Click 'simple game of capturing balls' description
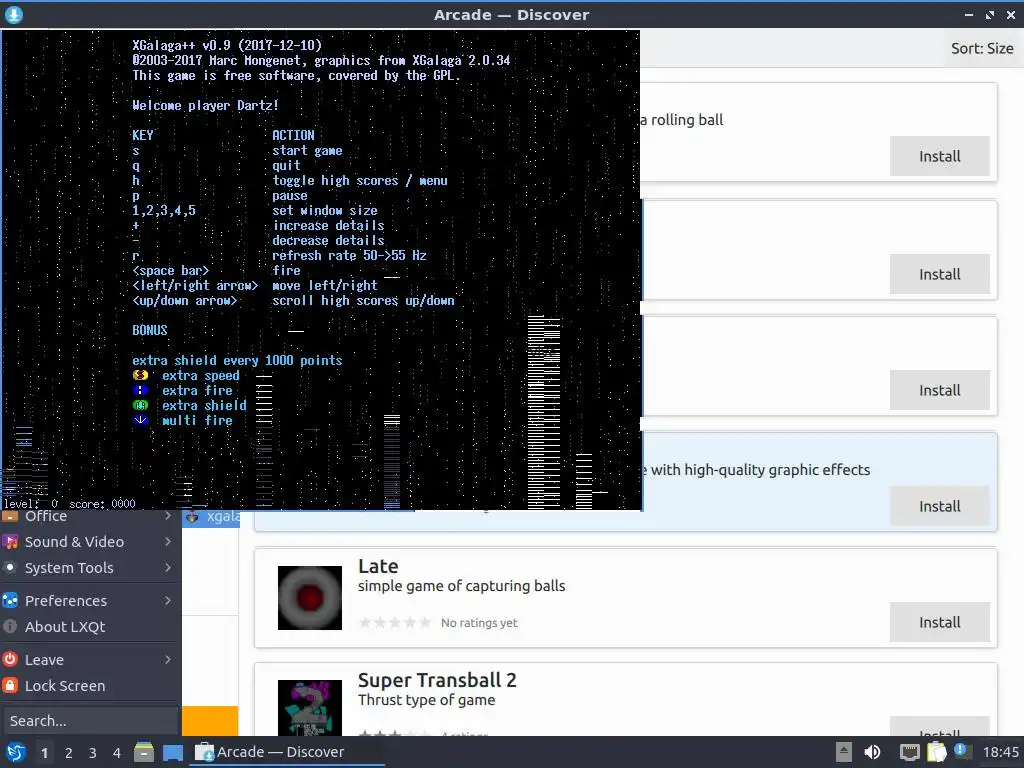Image resolution: width=1024 pixels, height=768 pixels. point(462,586)
